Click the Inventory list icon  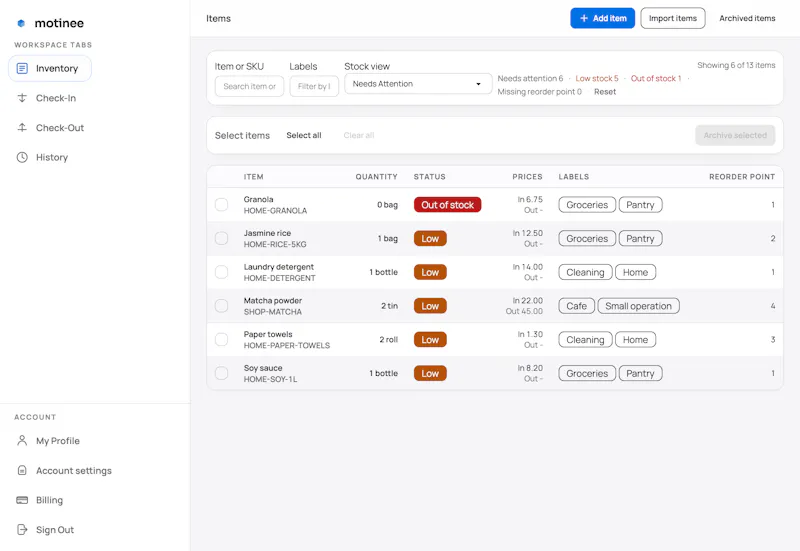click(x=22, y=68)
